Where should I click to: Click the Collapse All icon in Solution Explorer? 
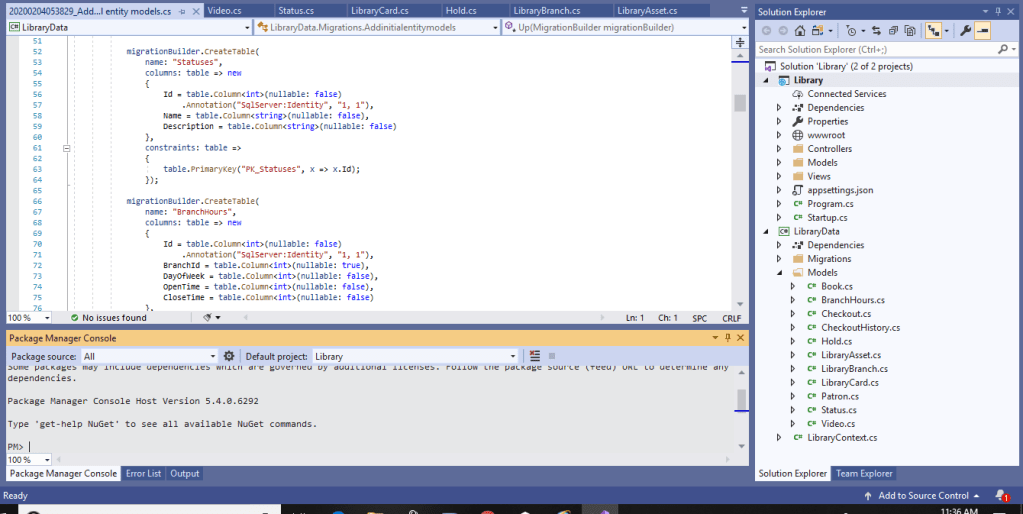coord(895,31)
